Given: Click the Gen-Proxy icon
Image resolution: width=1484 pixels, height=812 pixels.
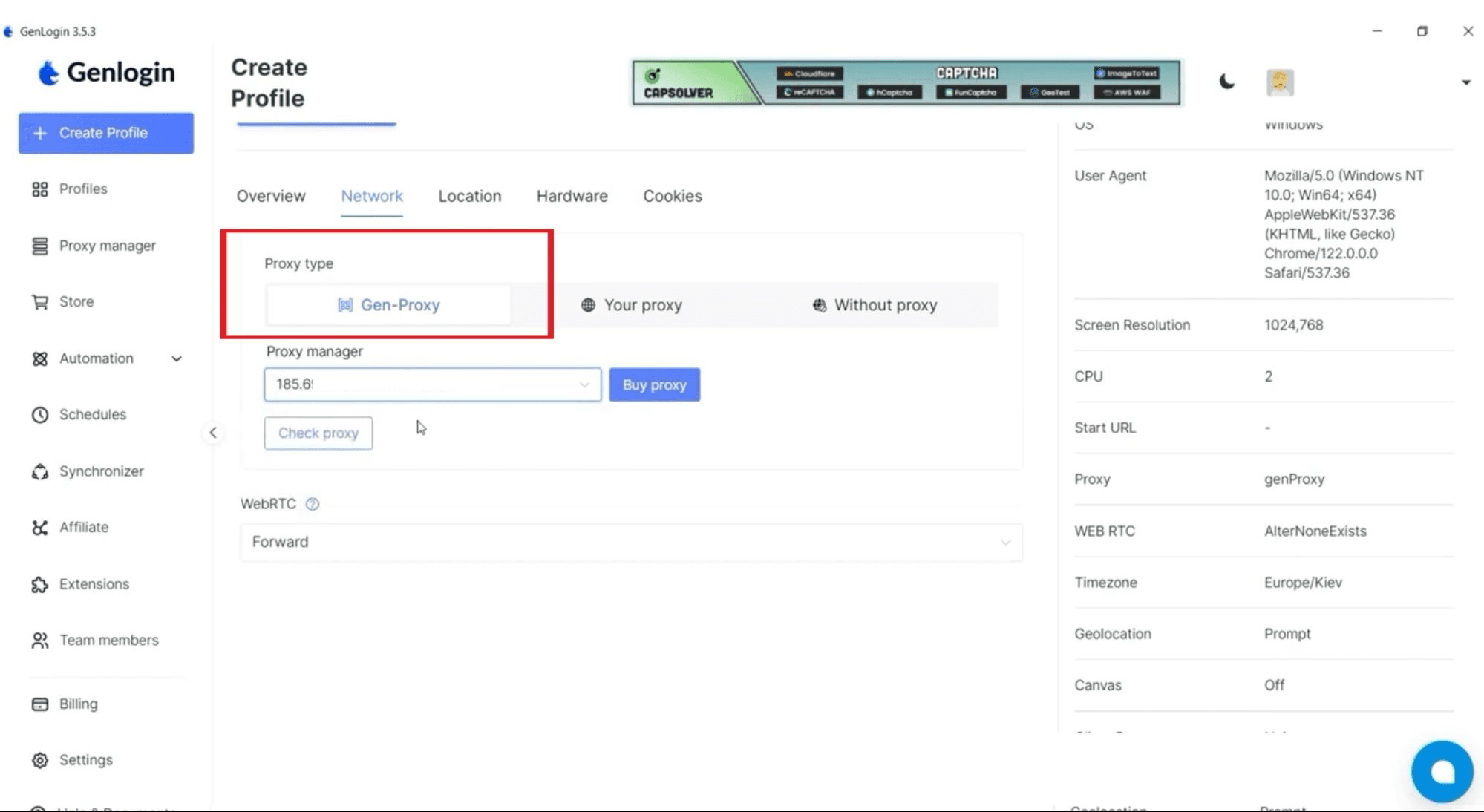Looking at the screenshot, I should [345, 305].
